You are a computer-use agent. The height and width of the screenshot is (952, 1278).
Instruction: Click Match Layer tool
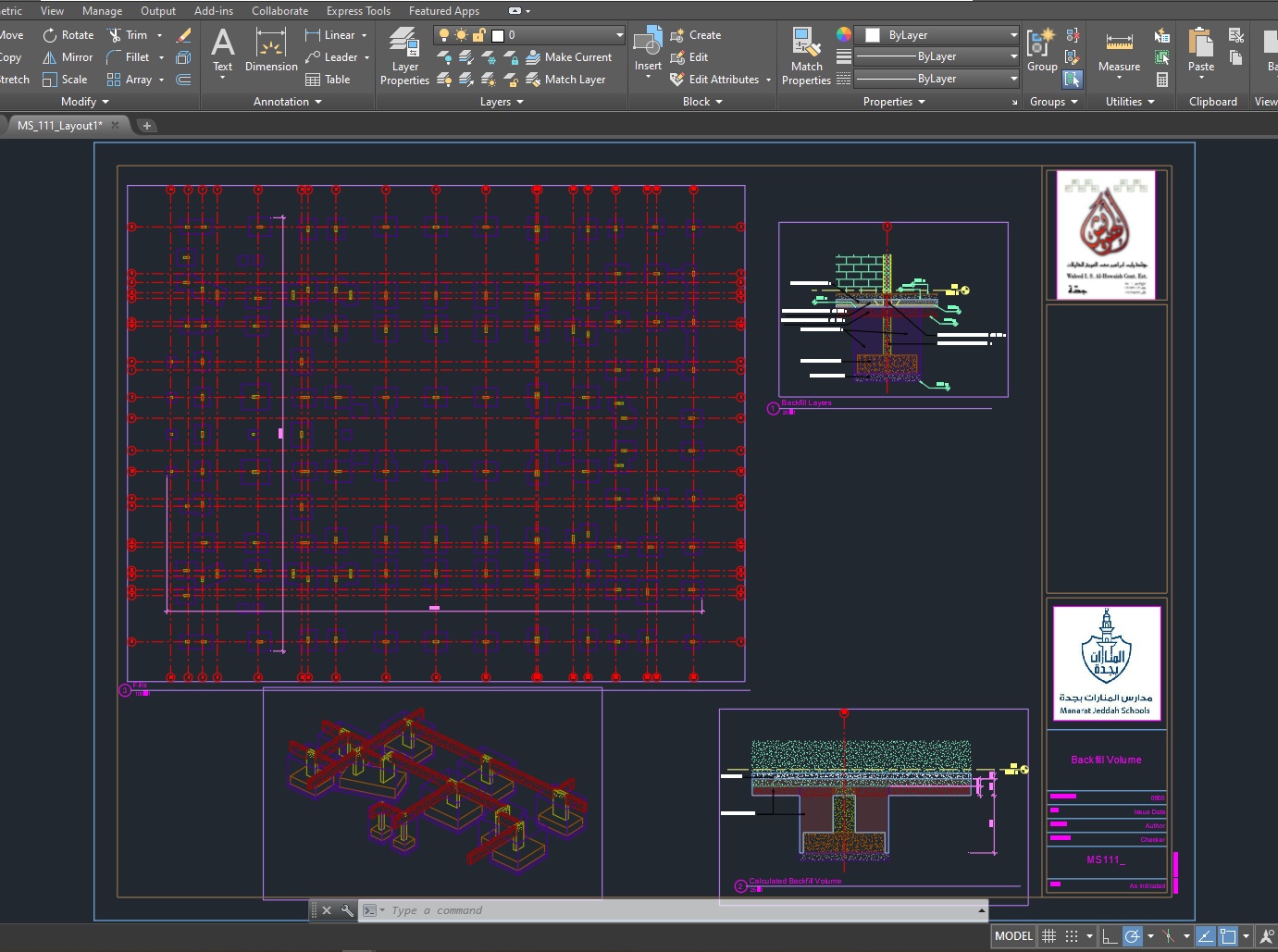(x=565, y=80)
